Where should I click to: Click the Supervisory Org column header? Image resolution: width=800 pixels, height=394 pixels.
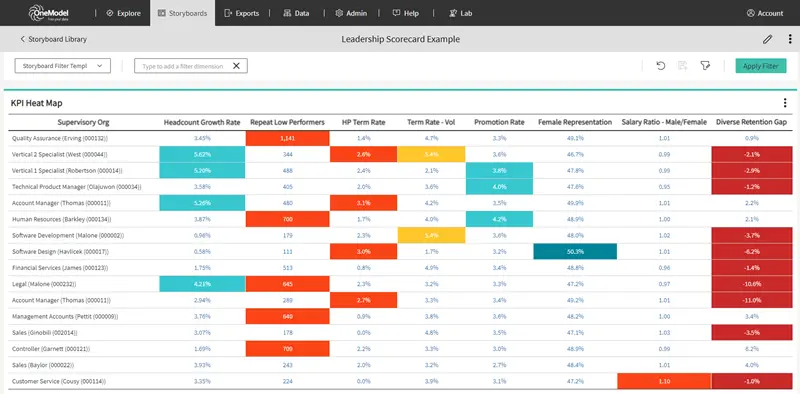83,122
